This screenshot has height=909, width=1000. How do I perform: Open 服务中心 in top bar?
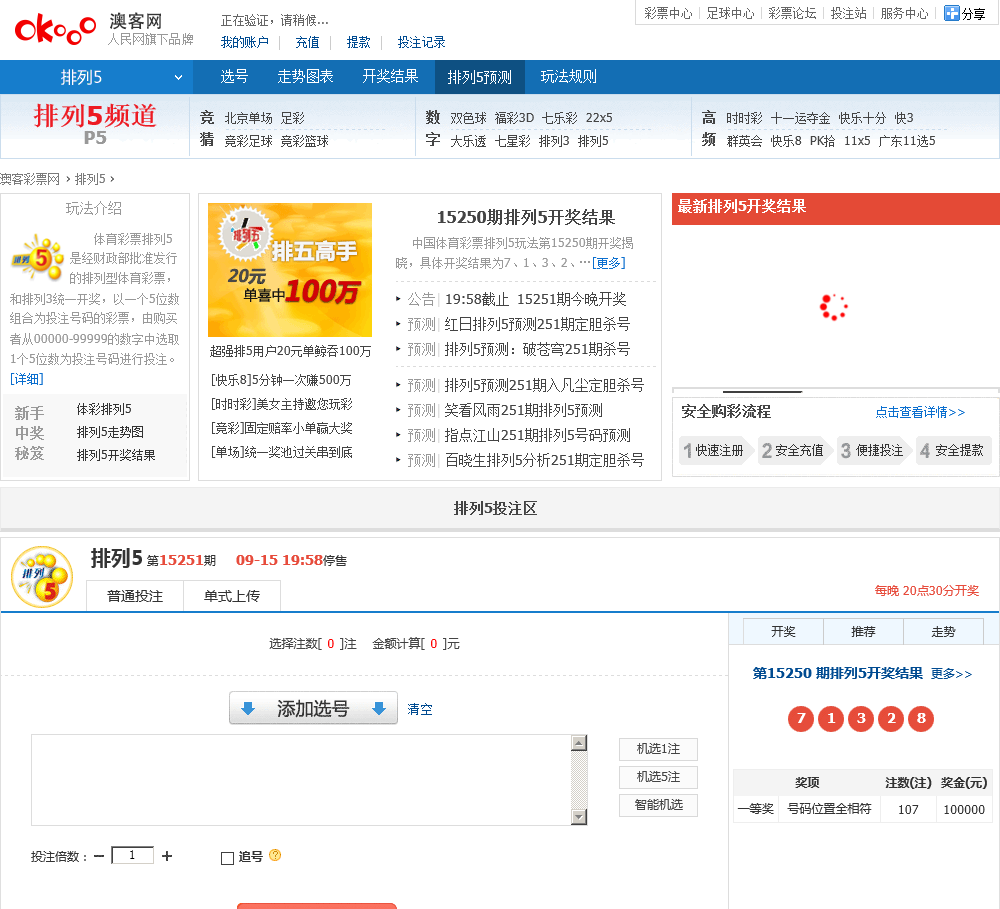(904, 13)
